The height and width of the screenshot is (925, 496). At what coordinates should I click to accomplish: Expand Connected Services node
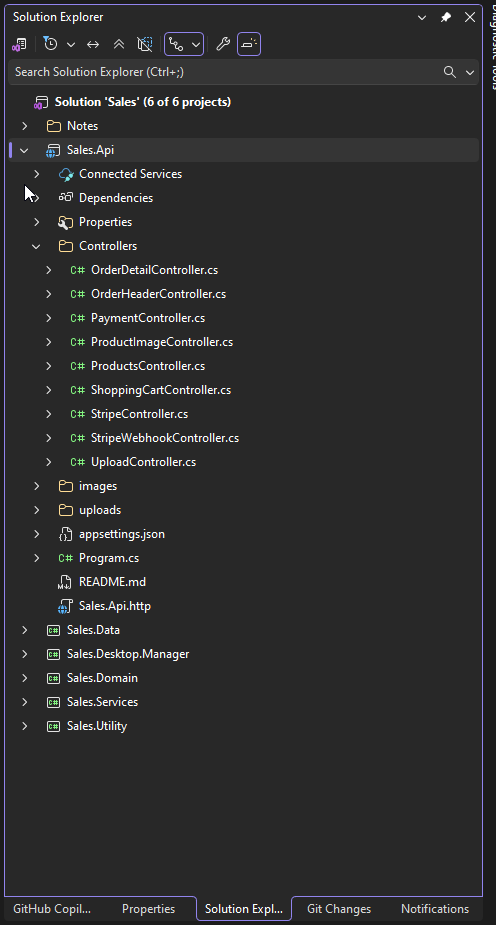pos(37,174)
